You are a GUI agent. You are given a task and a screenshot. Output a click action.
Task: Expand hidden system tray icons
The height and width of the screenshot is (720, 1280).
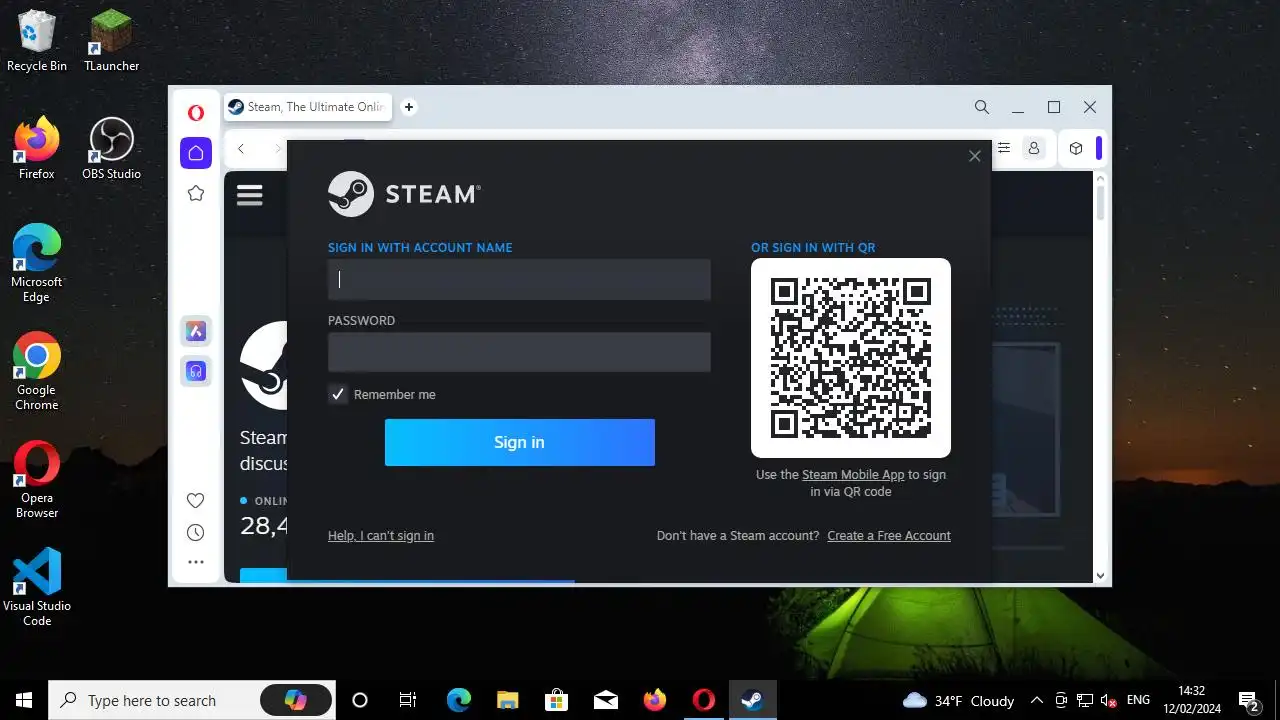pos(1037,700)
